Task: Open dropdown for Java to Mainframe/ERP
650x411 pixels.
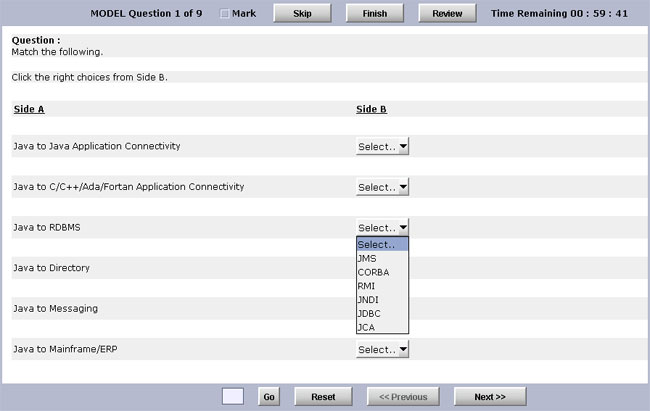Action: click(382, 350)
